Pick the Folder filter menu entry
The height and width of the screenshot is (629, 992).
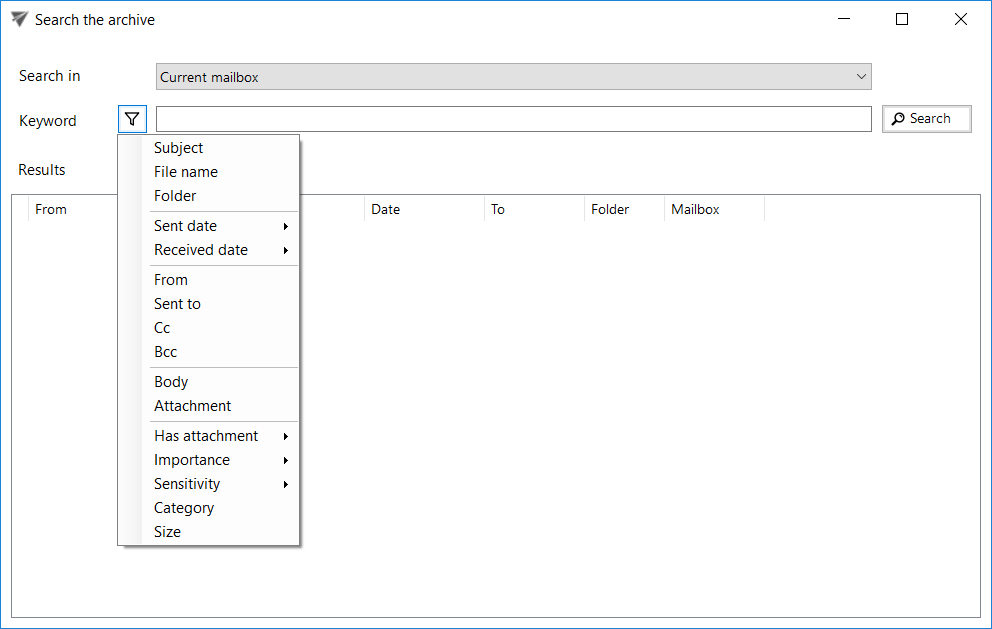pyautogui.click(x=175, y=196)
